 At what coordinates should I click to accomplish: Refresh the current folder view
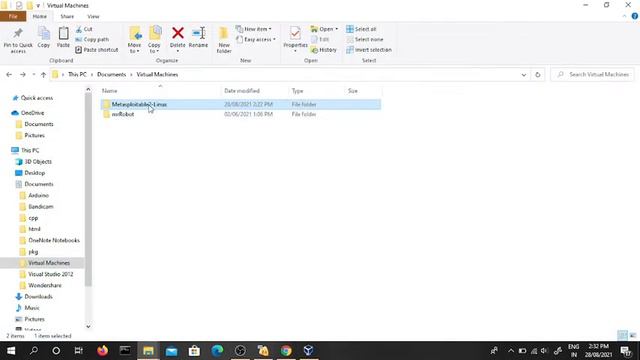(x=538, y=74)
